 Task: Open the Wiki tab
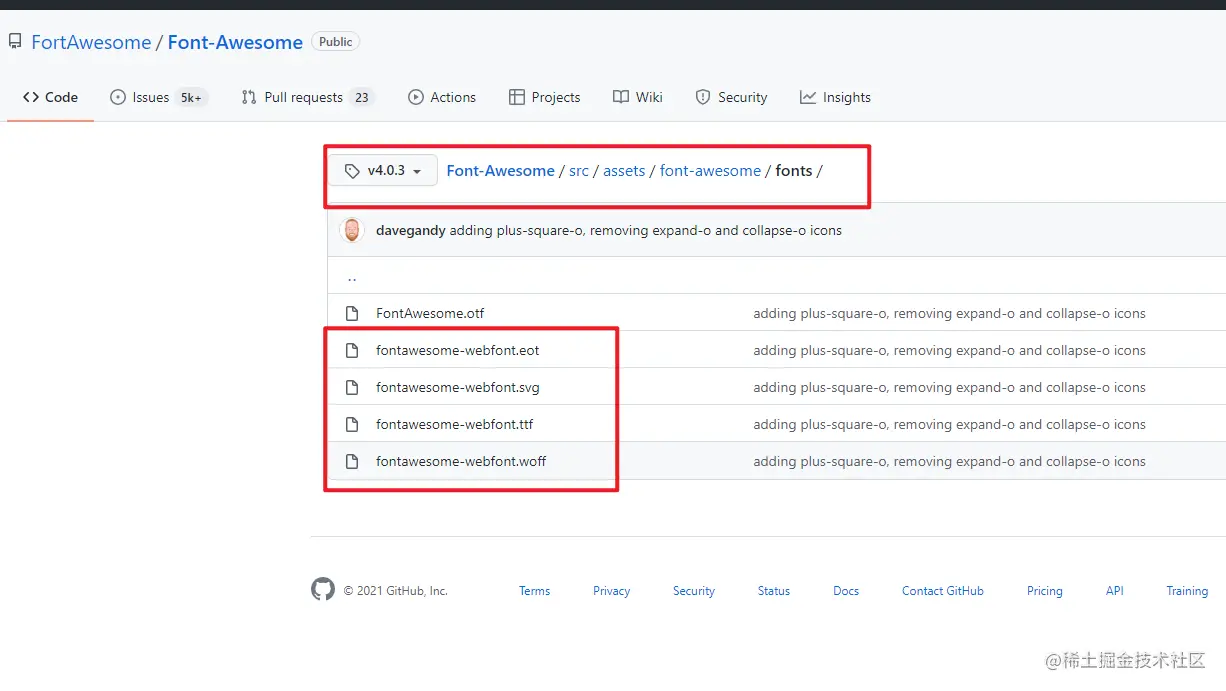tap(638, 97)
